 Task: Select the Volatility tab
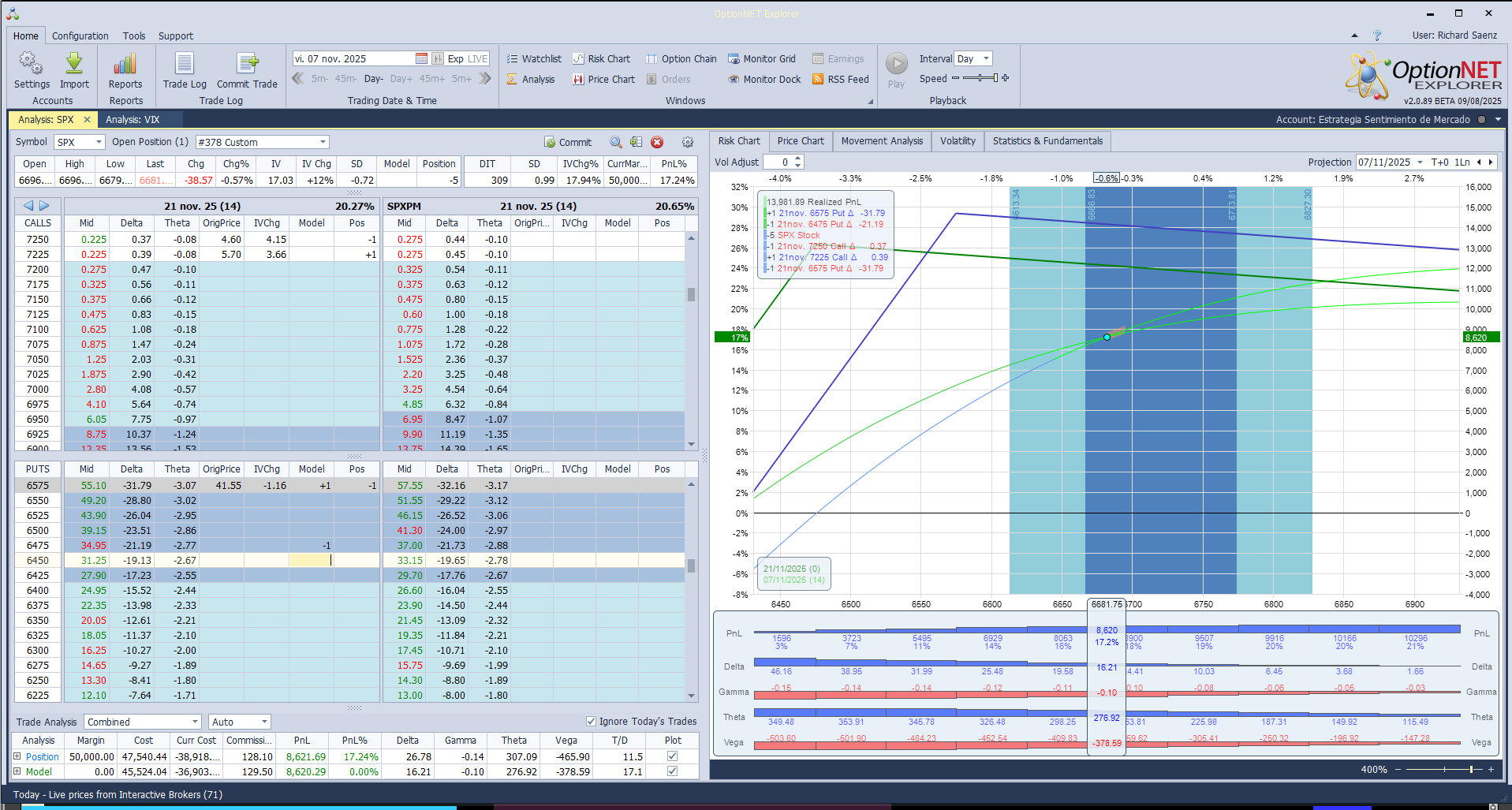(958, 141)
